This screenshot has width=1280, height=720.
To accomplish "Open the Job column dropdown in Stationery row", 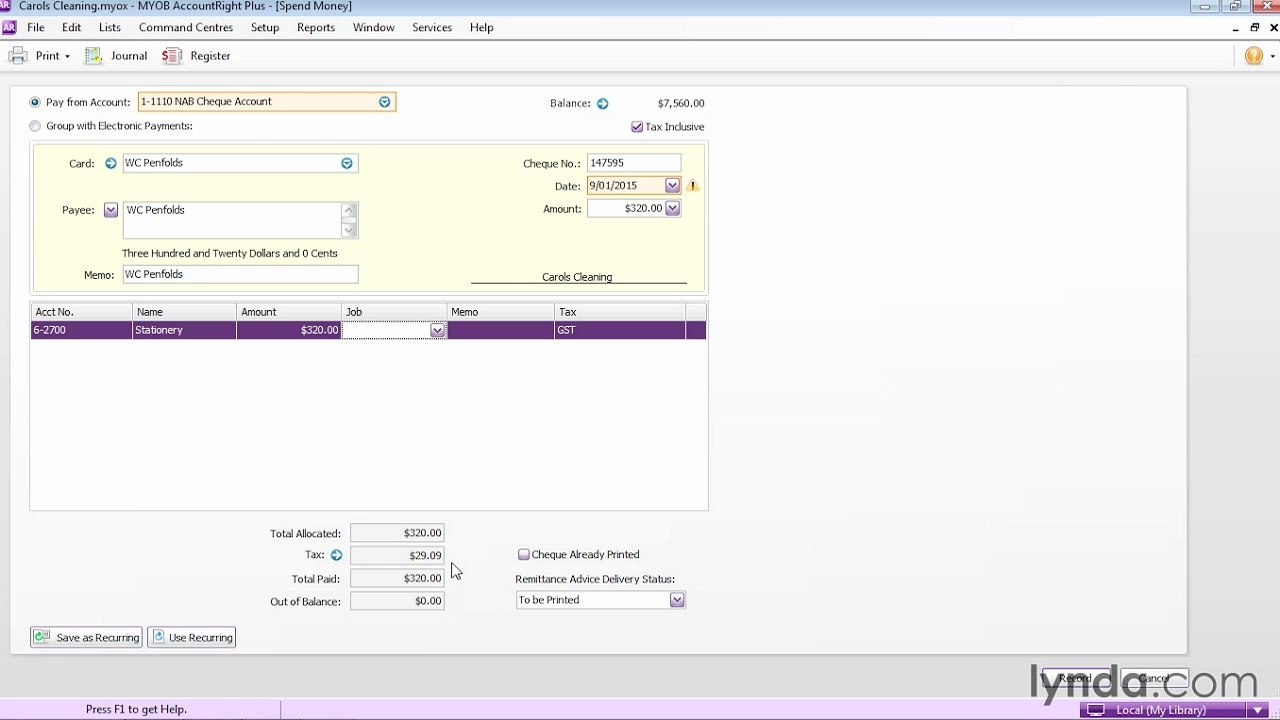I will 437,330.
